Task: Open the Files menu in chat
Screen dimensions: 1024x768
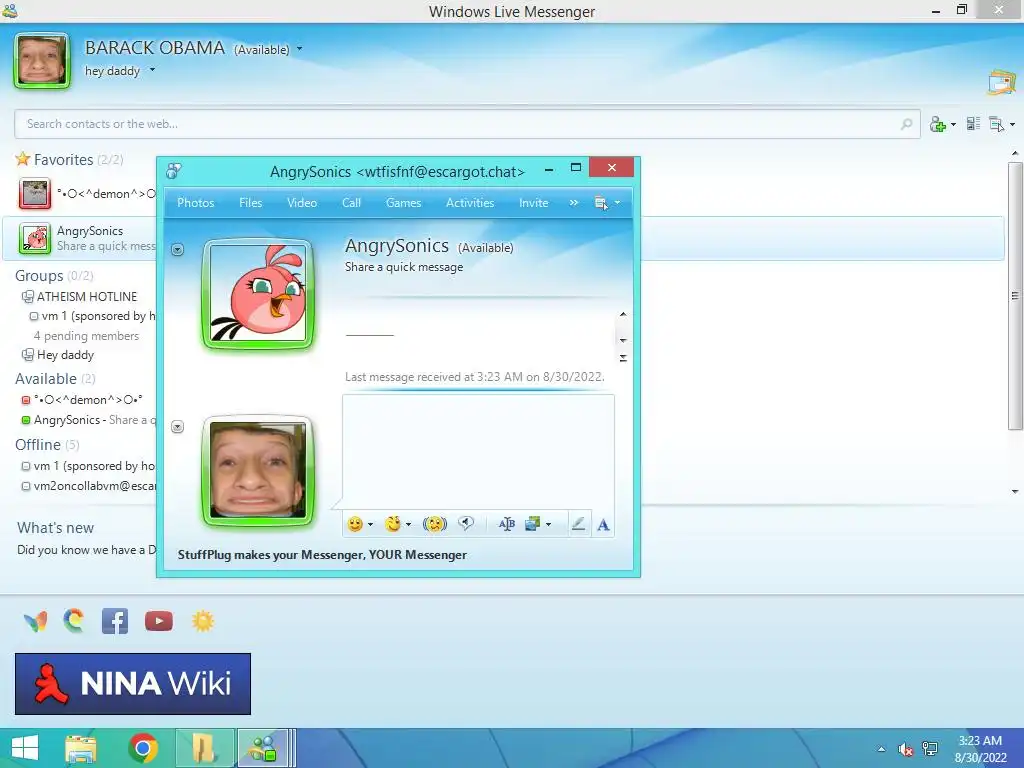Action: 250,203
